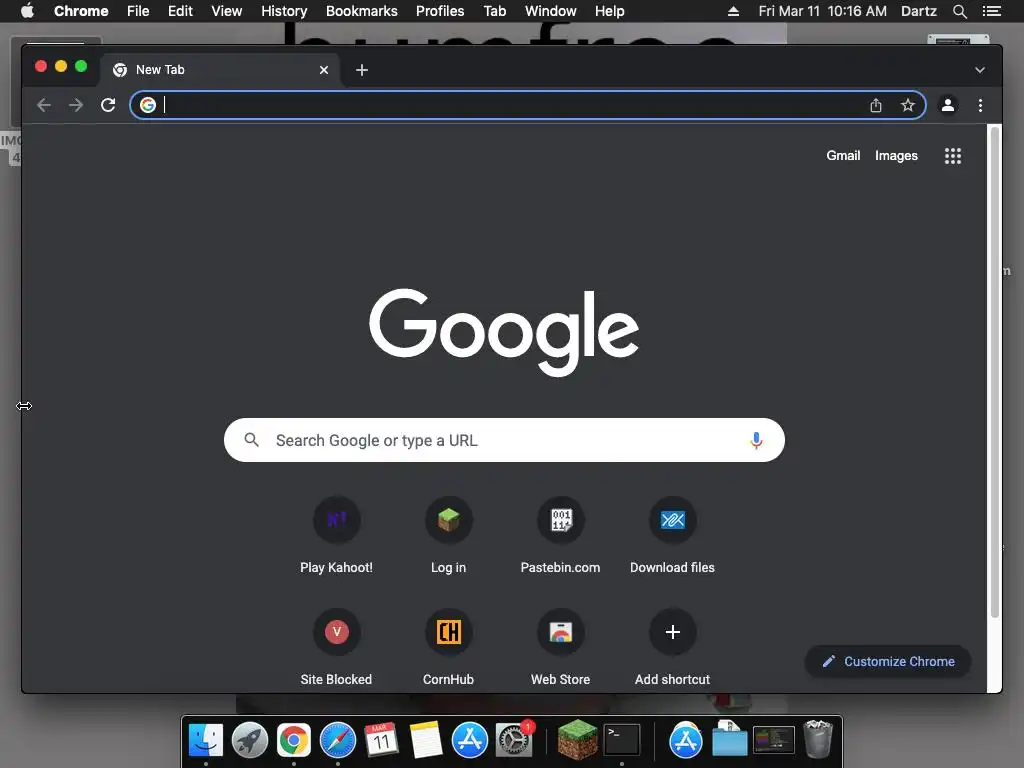Click the Dartz user name in menu bar
The image size is (1024, 768).
click(x=919, y=11)
